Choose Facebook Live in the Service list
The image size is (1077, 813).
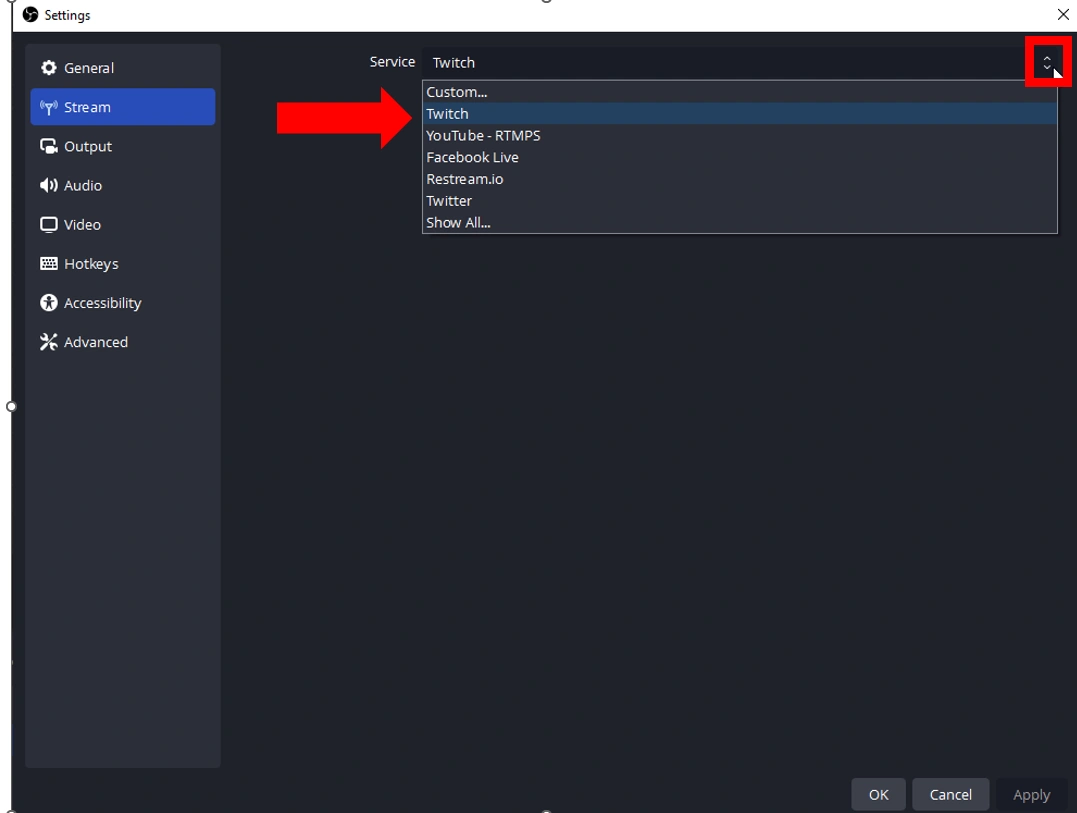[740, 157]
